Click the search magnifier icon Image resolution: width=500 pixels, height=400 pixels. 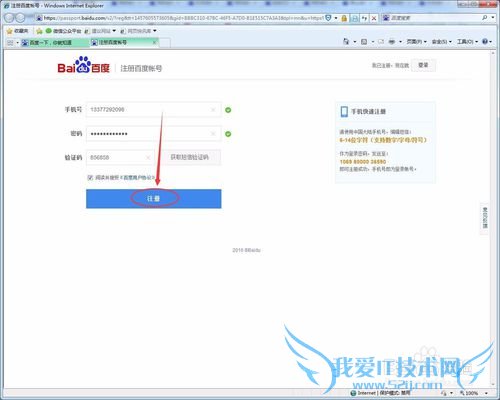pos(485,18)
